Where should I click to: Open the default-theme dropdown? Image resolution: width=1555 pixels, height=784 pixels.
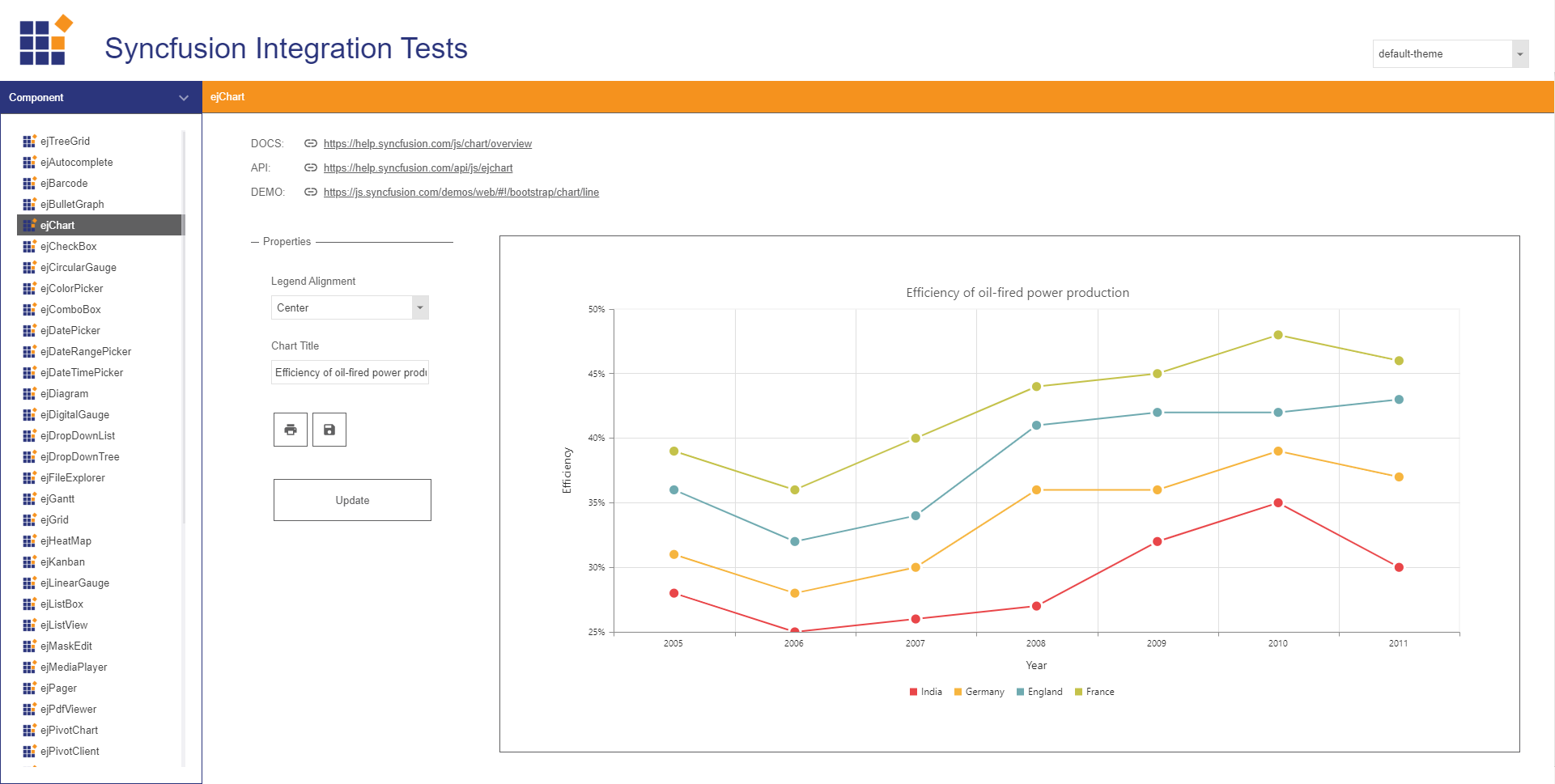[x=1519, y=54]
